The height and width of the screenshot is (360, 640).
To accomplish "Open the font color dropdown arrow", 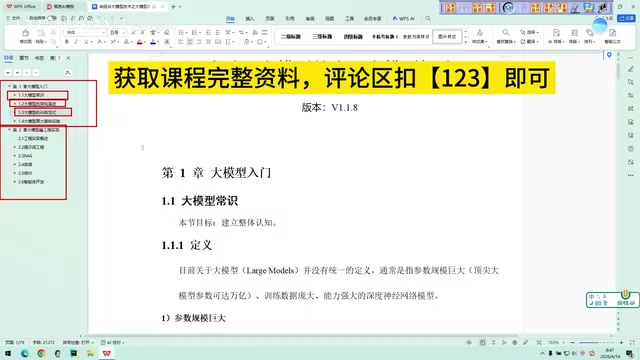I will (145, 42).
